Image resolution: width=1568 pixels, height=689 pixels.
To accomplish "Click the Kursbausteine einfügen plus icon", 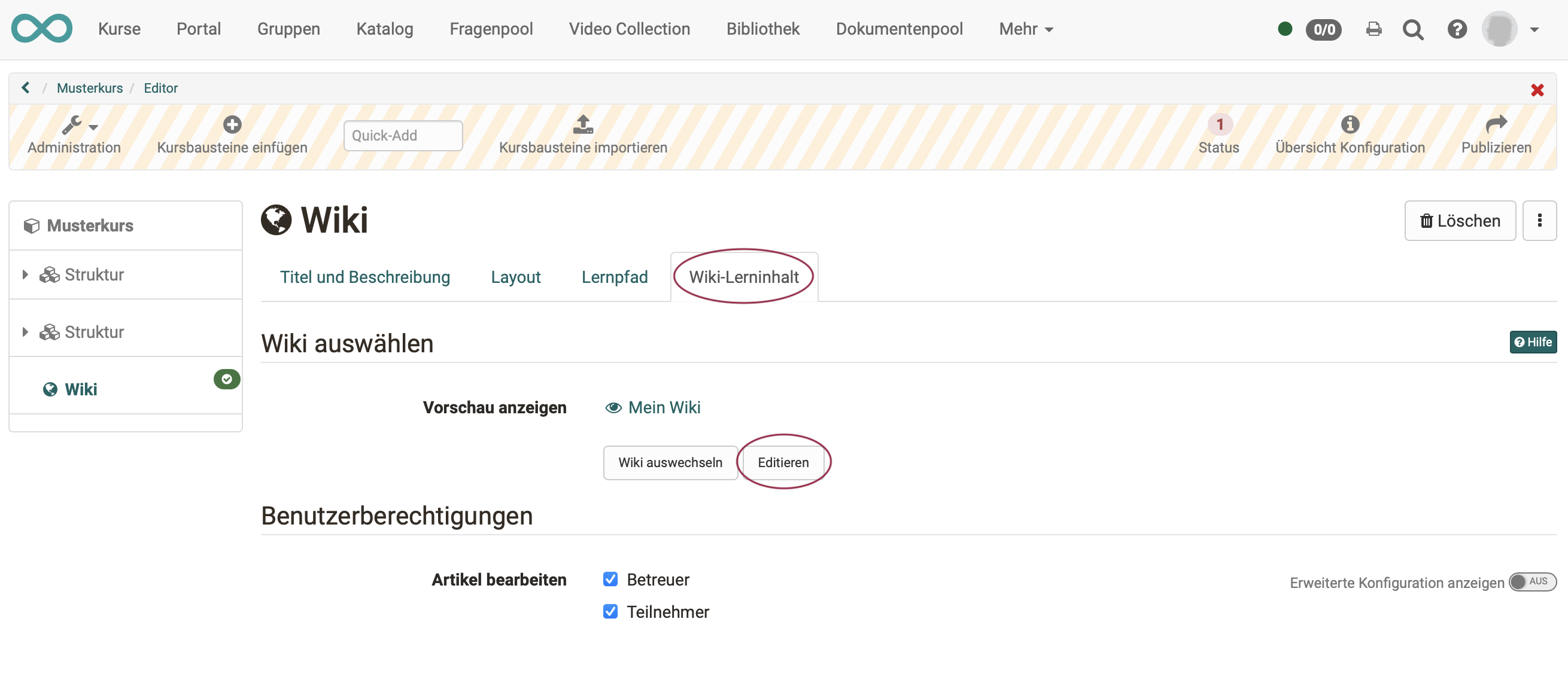I will [x=232, y=123].
